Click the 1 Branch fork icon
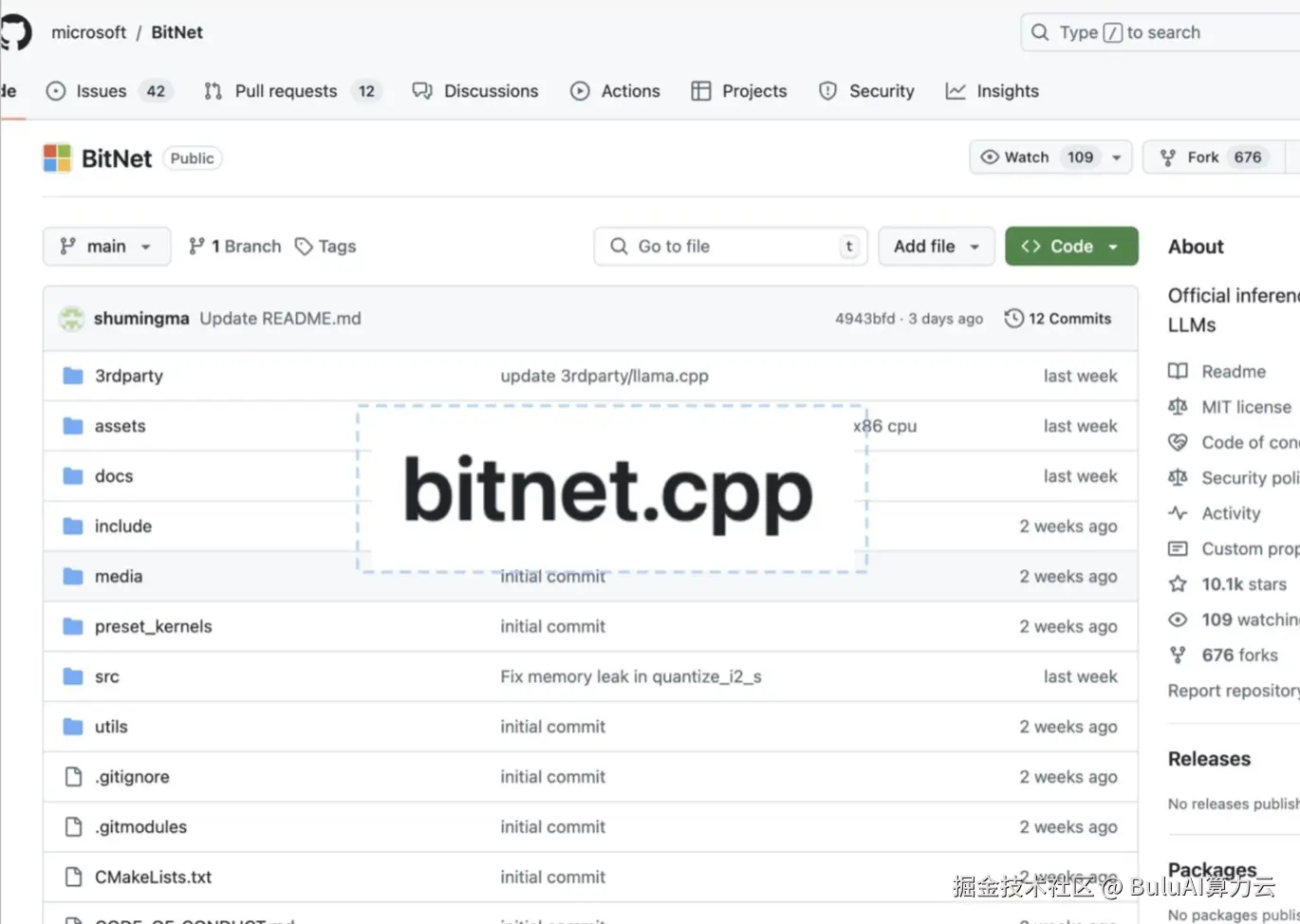Screen dimensions: 1300x924 coord(196,247)
